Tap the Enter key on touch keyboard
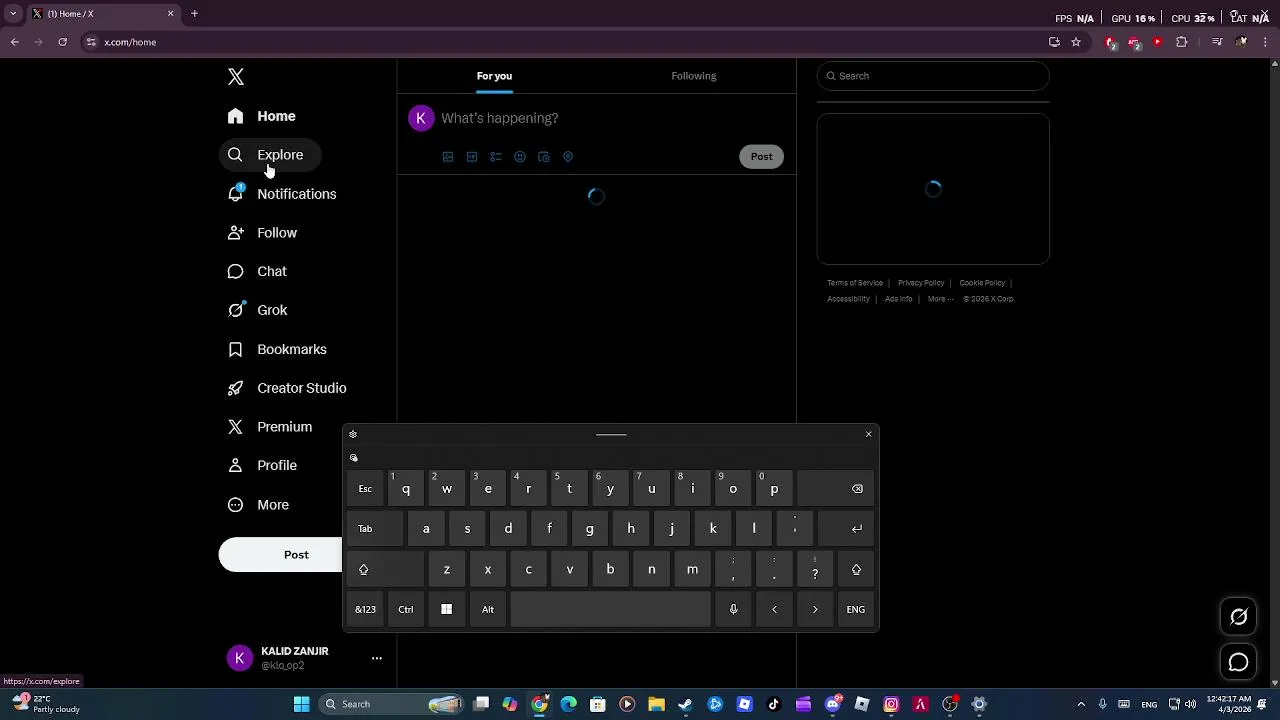This screenshot has height=720, width=1280. point(847,529)
